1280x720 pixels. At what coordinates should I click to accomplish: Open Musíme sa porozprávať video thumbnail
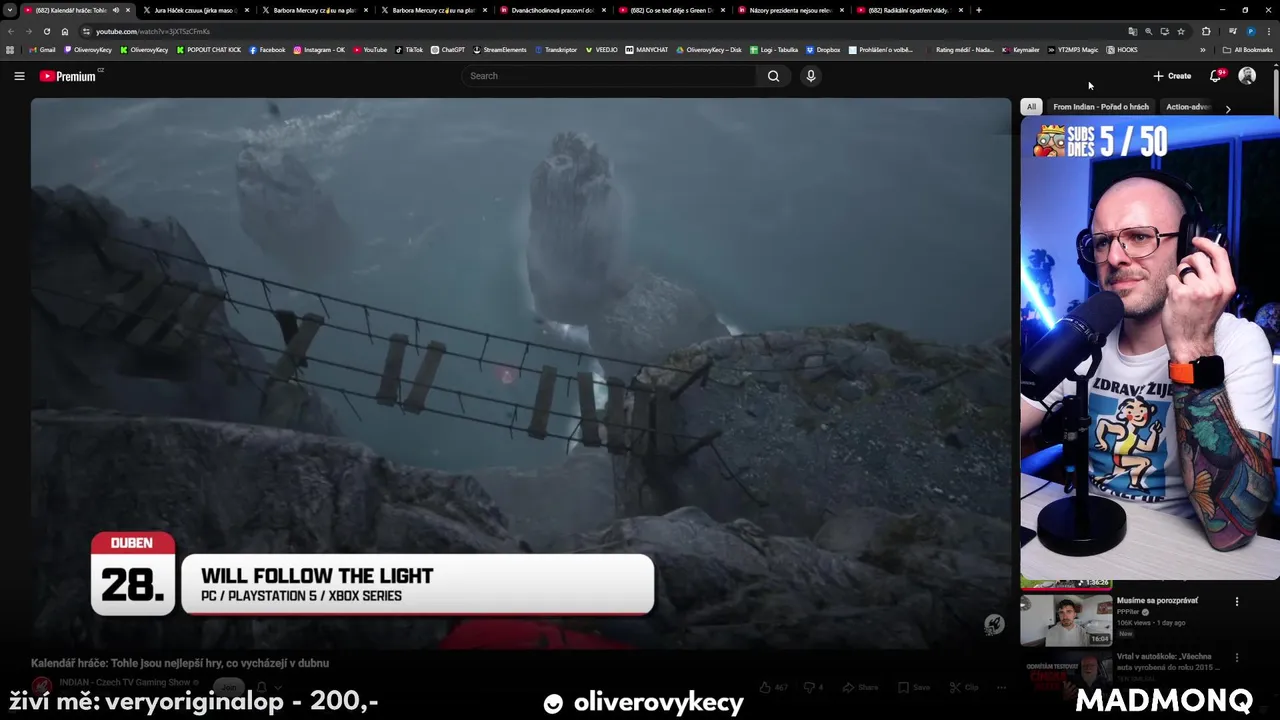[1066, 620]
